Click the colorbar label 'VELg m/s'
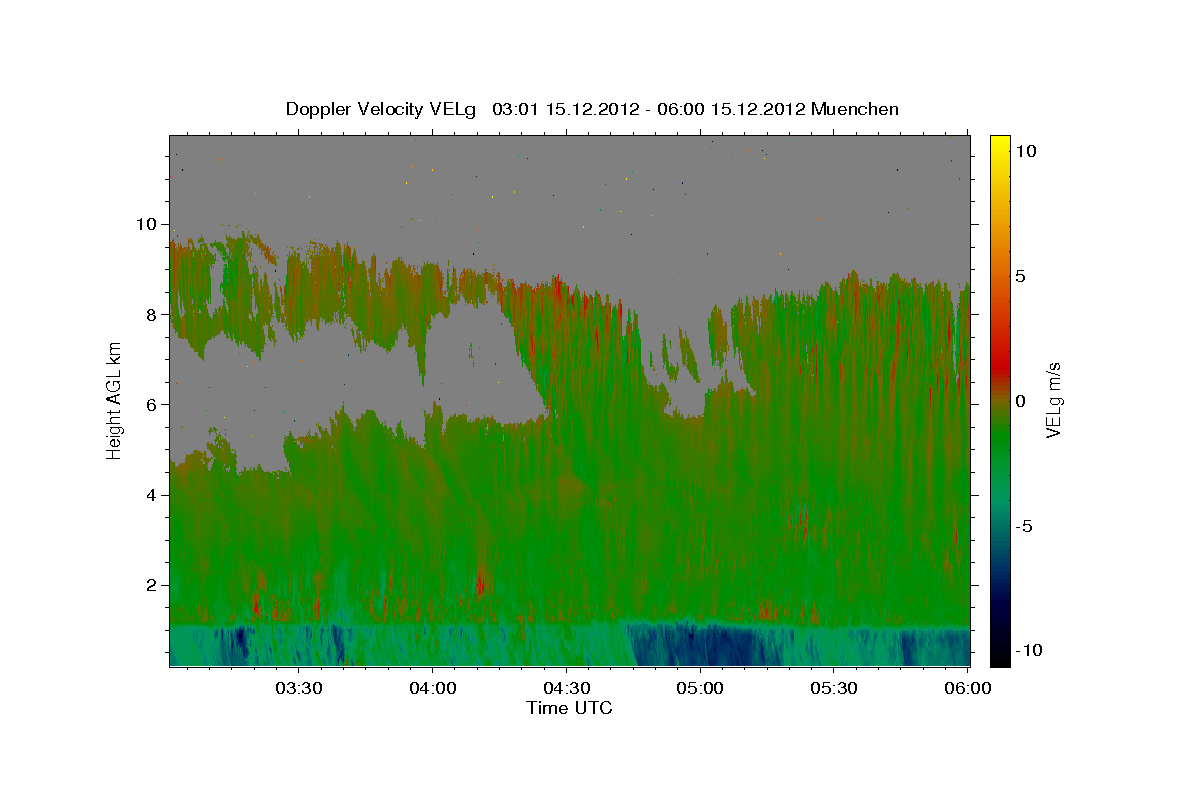 (x=1054, y=398)
